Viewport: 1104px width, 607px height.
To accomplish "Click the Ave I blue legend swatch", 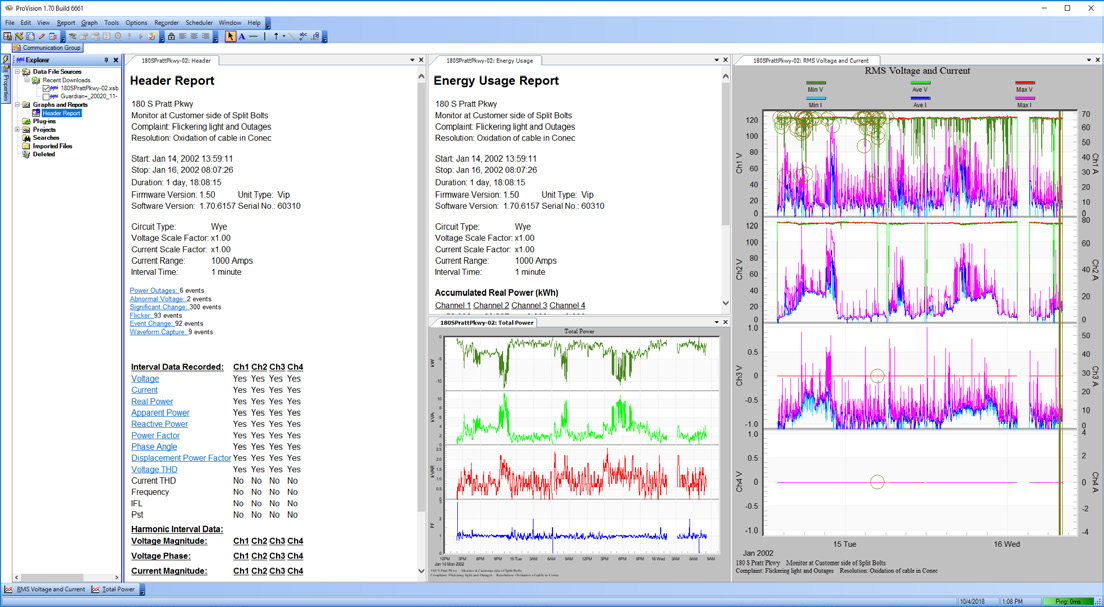I will tap(919, 99).
